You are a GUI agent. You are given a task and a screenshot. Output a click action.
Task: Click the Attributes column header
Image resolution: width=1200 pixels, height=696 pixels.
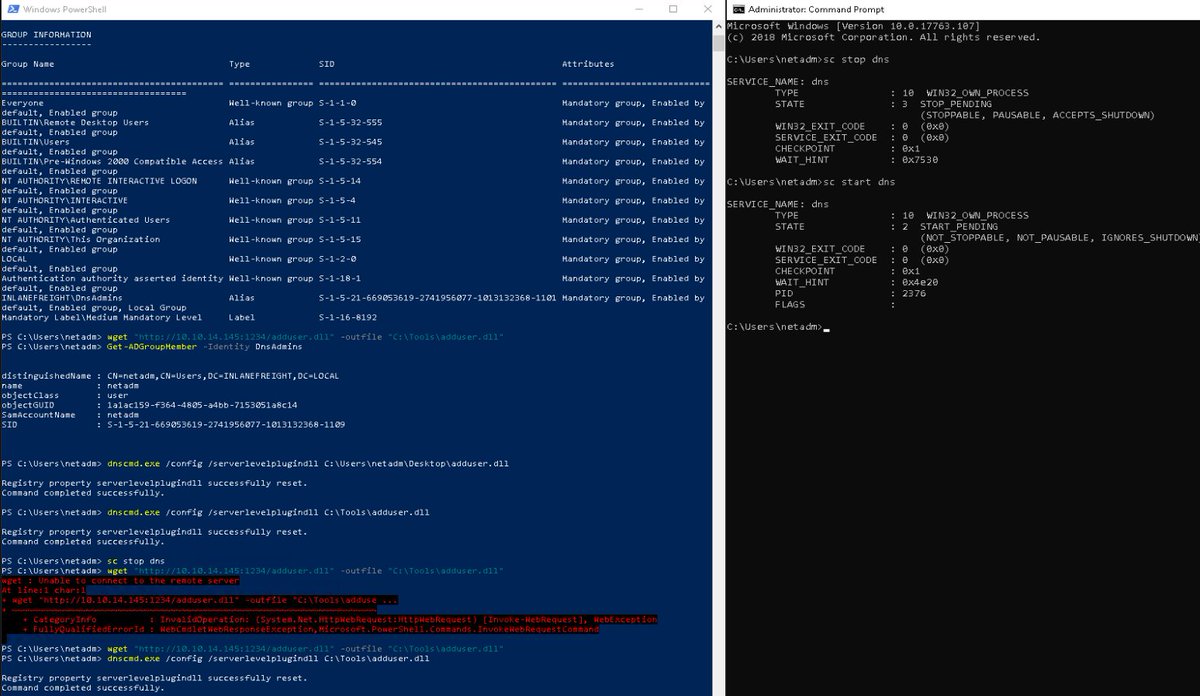click(x=588, y=64)
